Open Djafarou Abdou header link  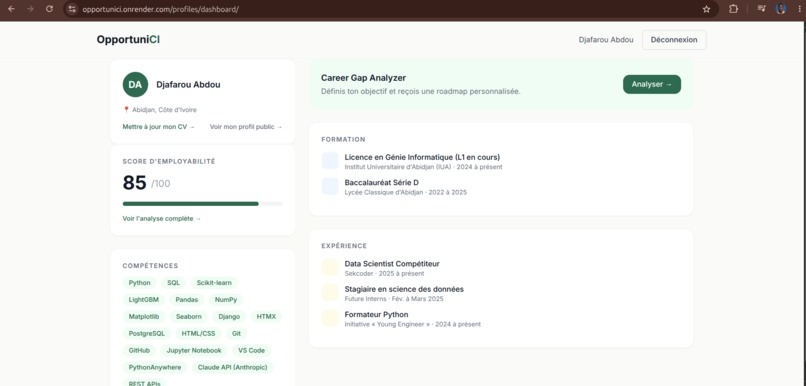pos(606,40)
